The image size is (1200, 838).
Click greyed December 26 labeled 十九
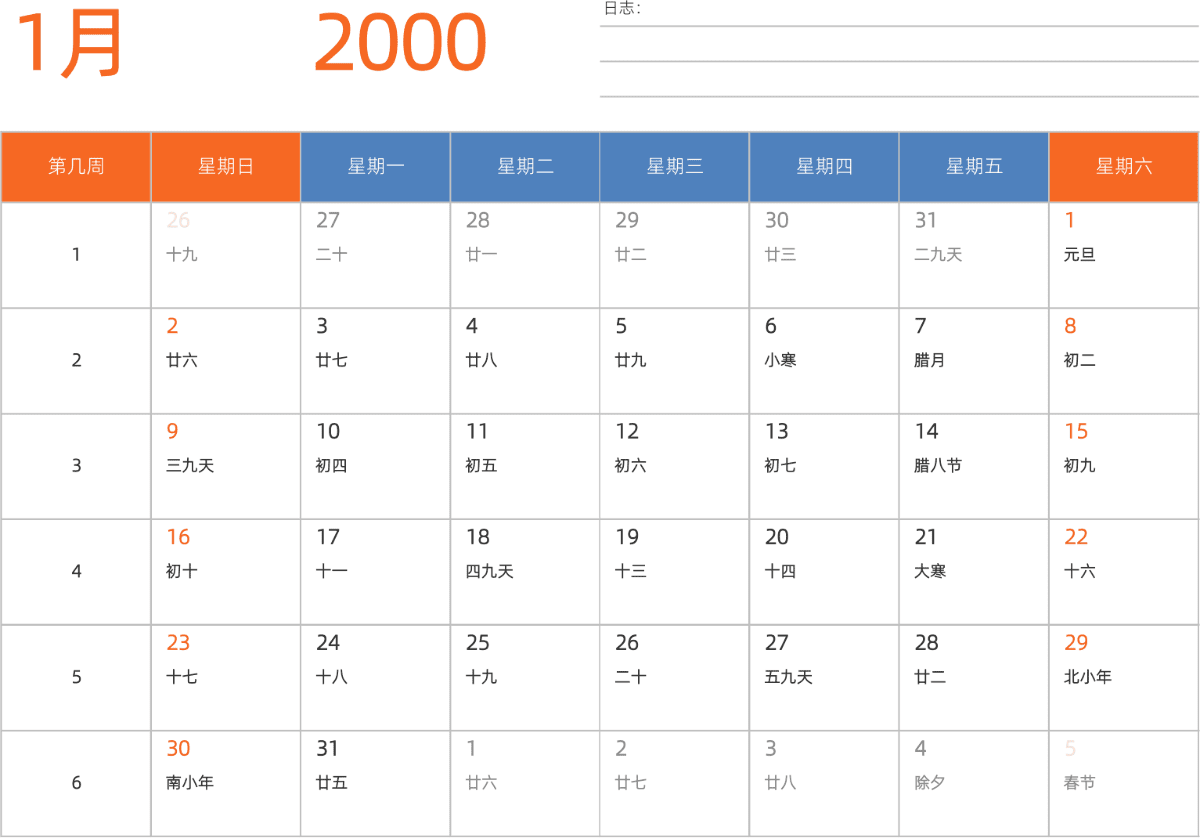[x=226, y=255]
